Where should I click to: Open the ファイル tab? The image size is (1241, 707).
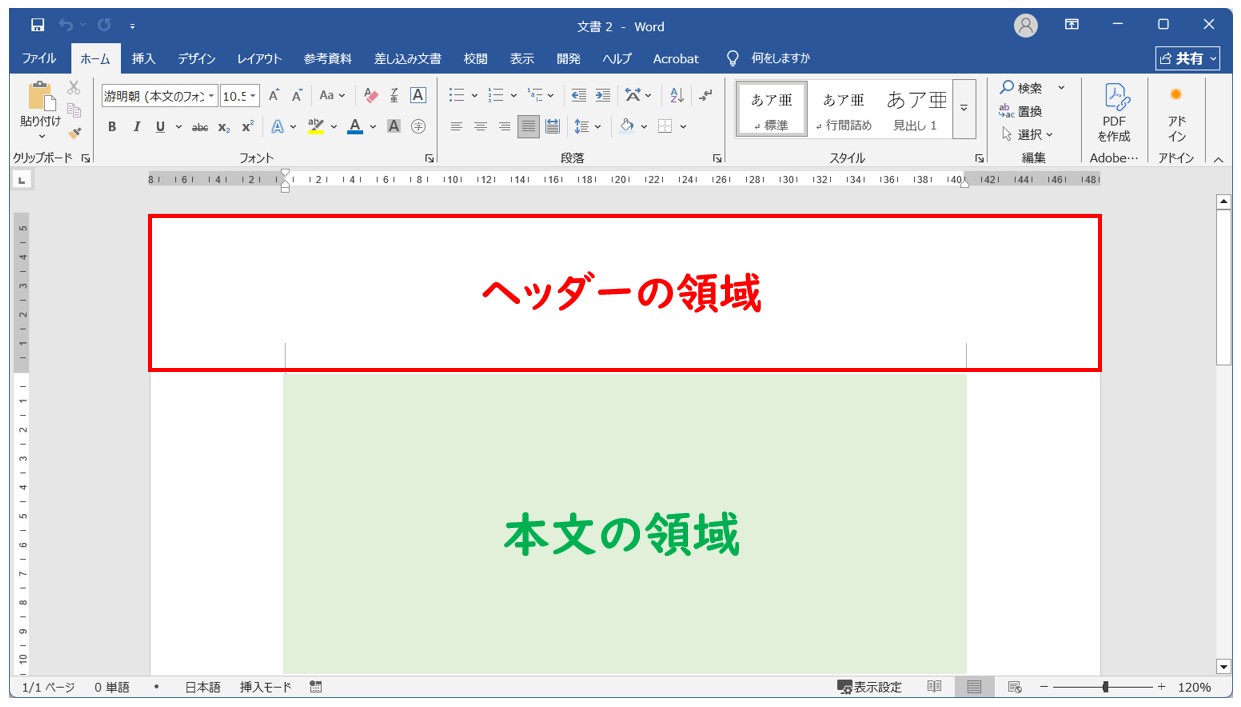[x=39, y=59]
